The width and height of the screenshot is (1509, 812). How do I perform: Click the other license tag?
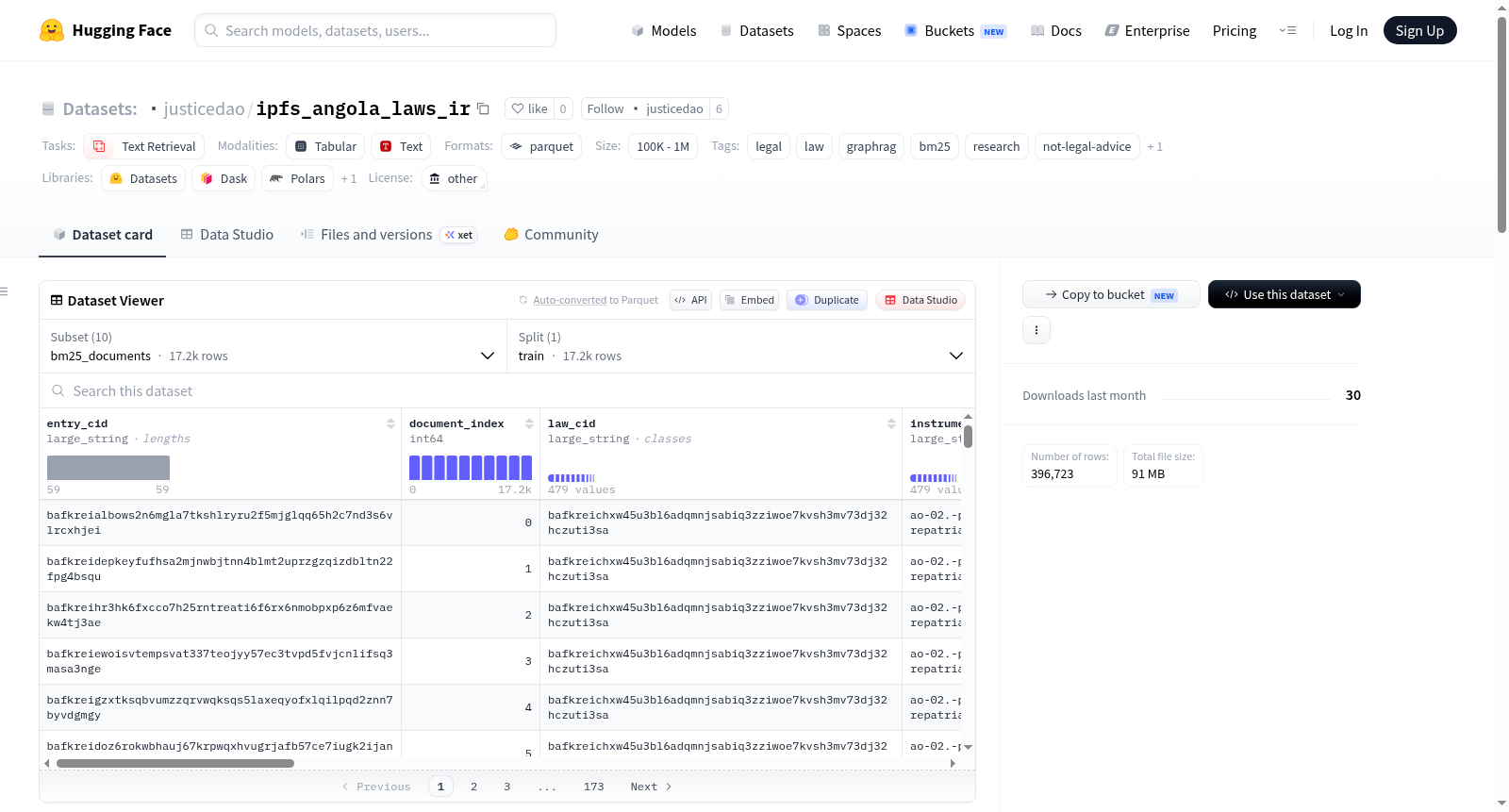pos(453,178)
